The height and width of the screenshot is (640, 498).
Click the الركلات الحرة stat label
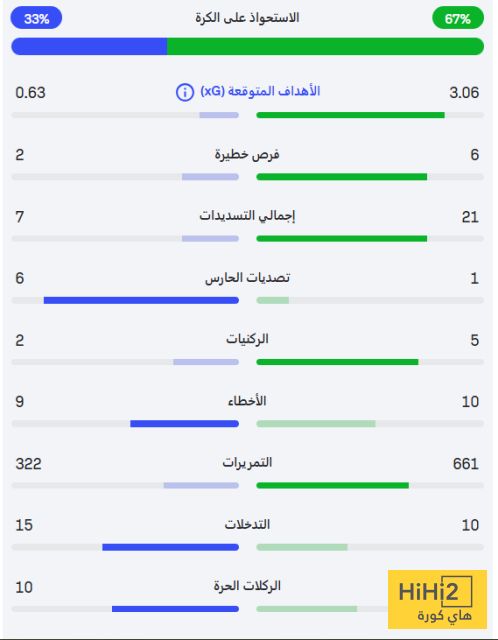(247, 586)
